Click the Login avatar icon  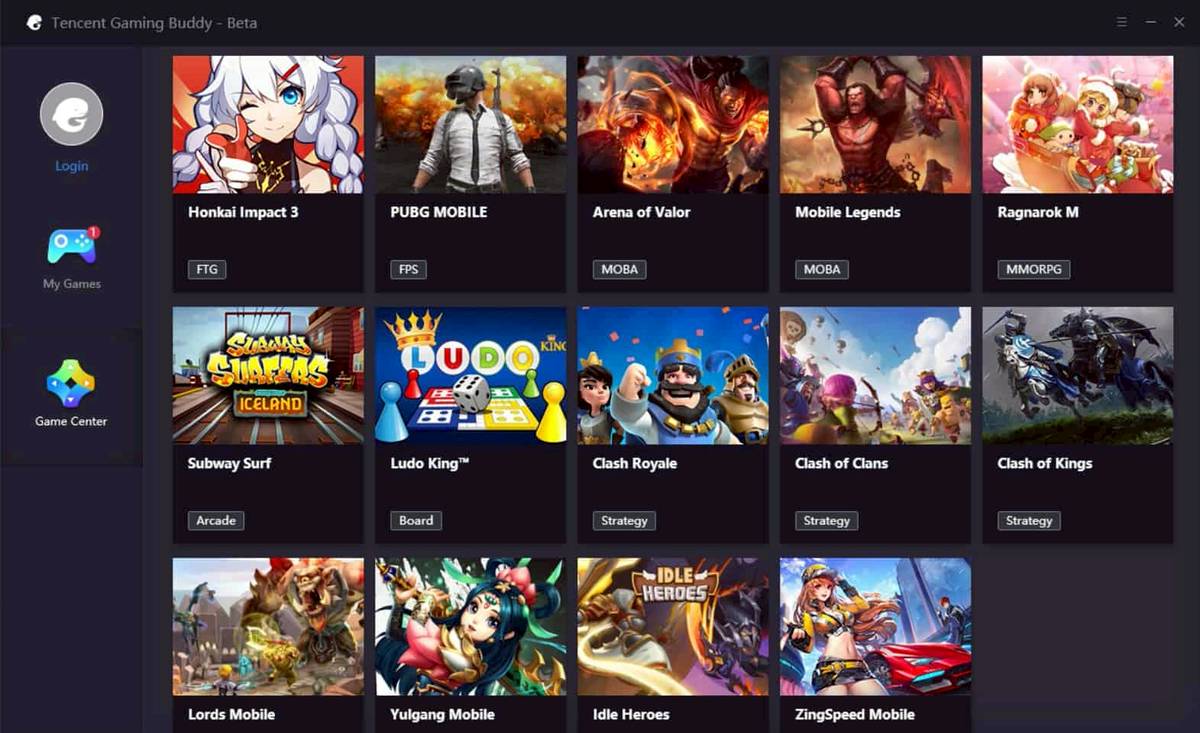click(x=71, y=114)
